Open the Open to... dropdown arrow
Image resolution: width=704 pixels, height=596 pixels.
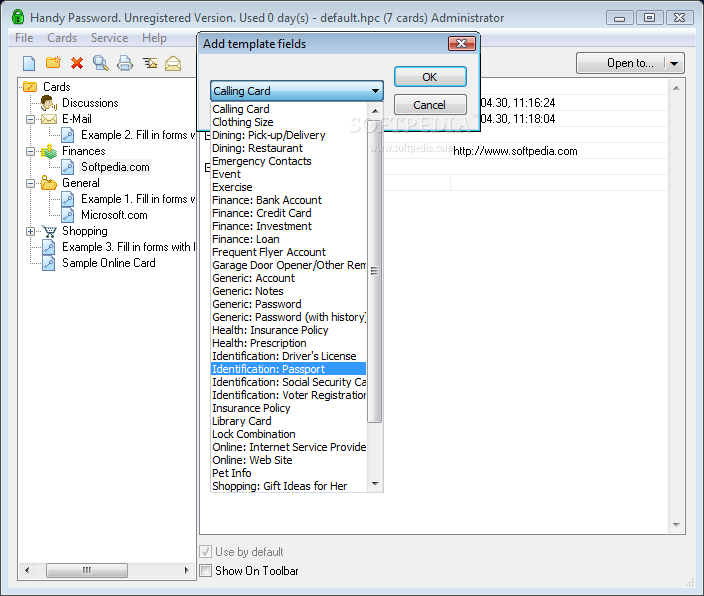[x=674, y=63]
